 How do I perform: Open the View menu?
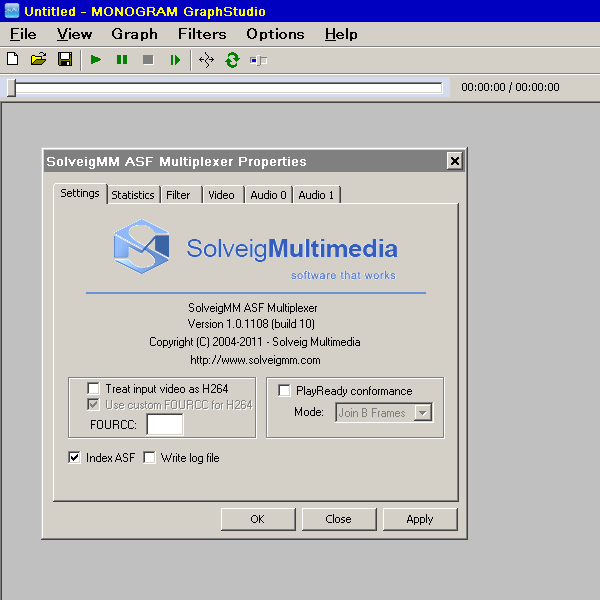(75, 34)
